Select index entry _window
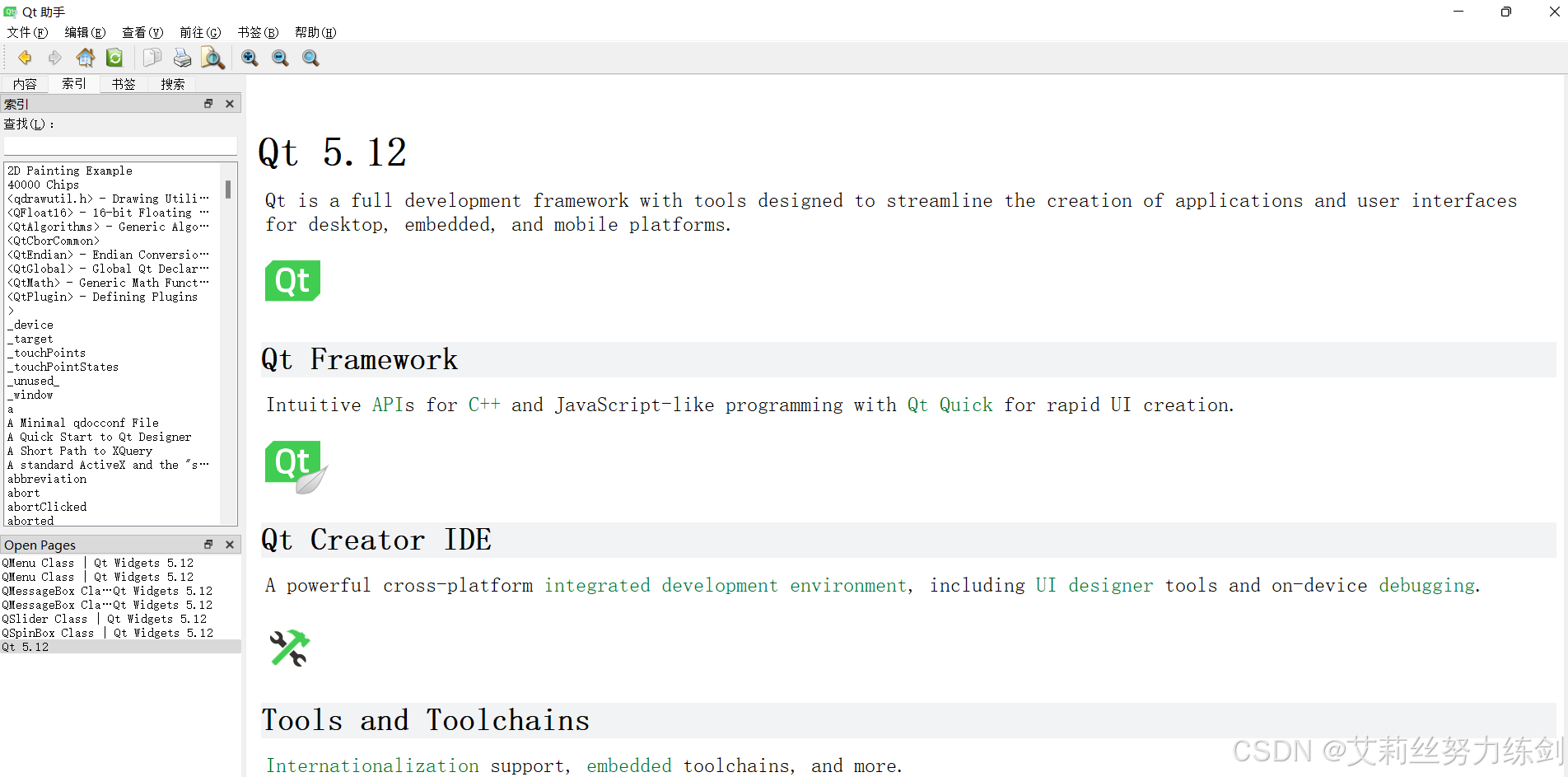 pyautogui.click(x=30, y=395)
